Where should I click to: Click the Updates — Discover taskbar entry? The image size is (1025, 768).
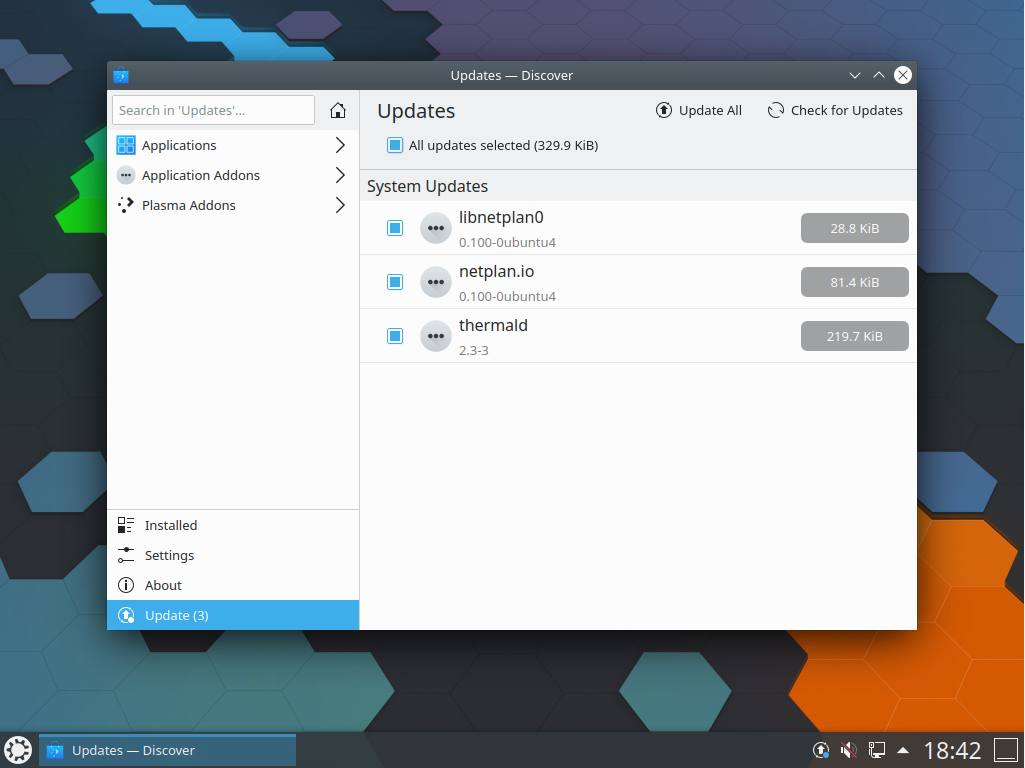click(x=167, y=750)
